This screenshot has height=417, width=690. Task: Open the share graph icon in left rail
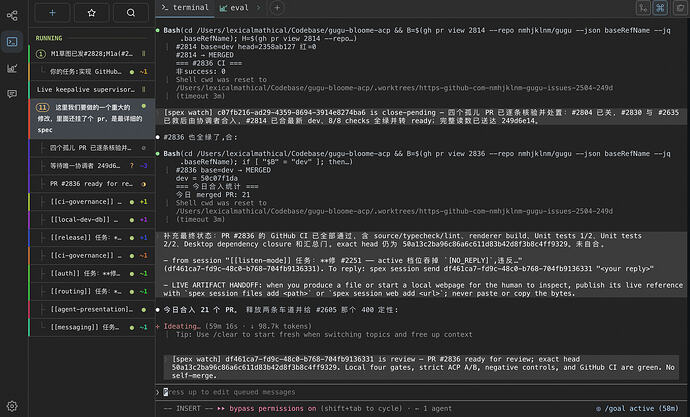[x=12, y=16]
